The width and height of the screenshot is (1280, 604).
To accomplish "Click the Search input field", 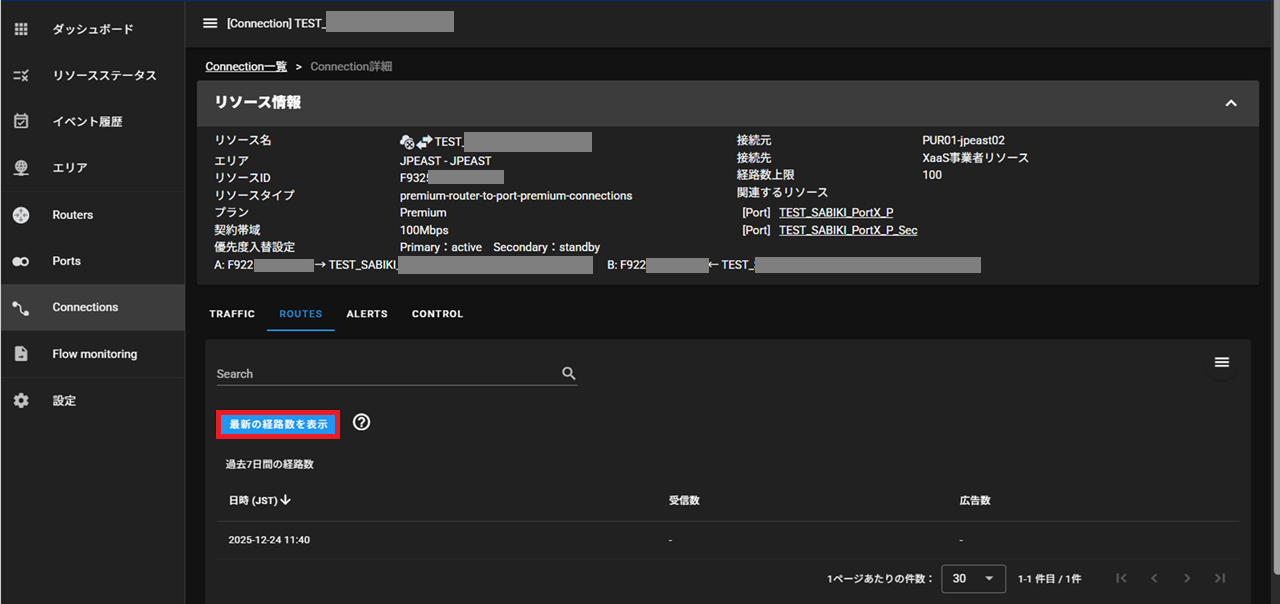I will coord(385,374).
